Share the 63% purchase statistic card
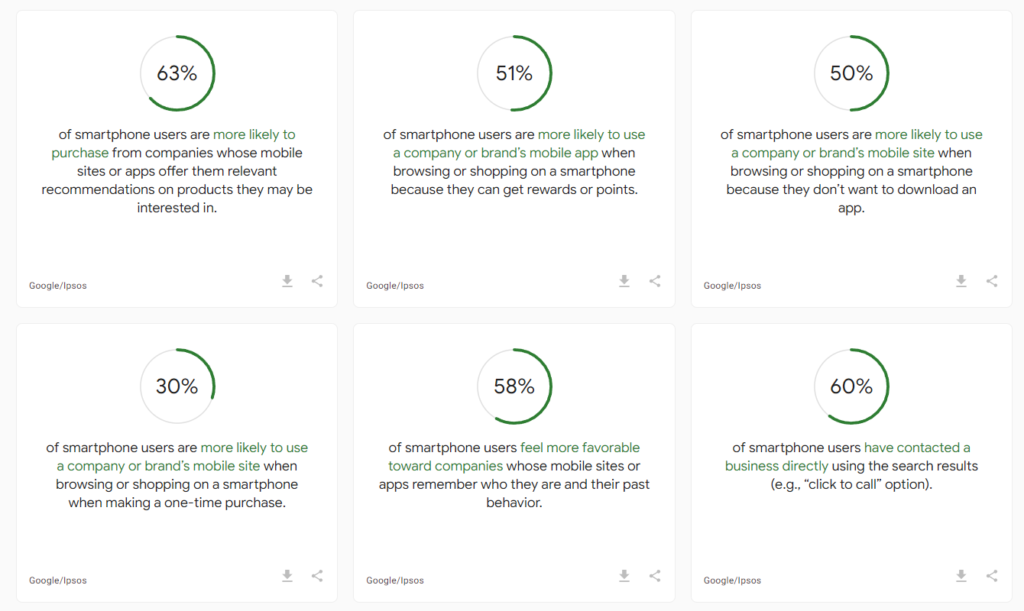The image size is (1024, 611). [317, 281]
